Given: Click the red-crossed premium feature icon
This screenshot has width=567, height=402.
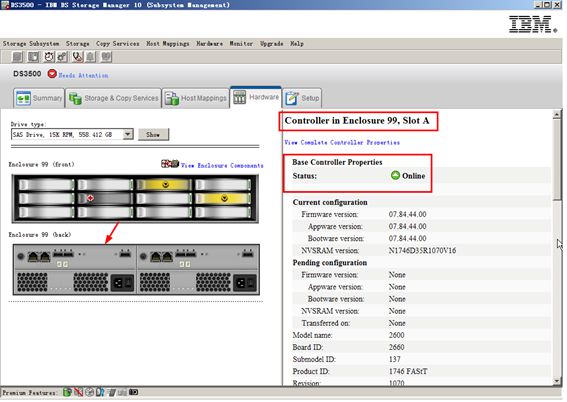Looking at the screenshot, I should (78, 392).
